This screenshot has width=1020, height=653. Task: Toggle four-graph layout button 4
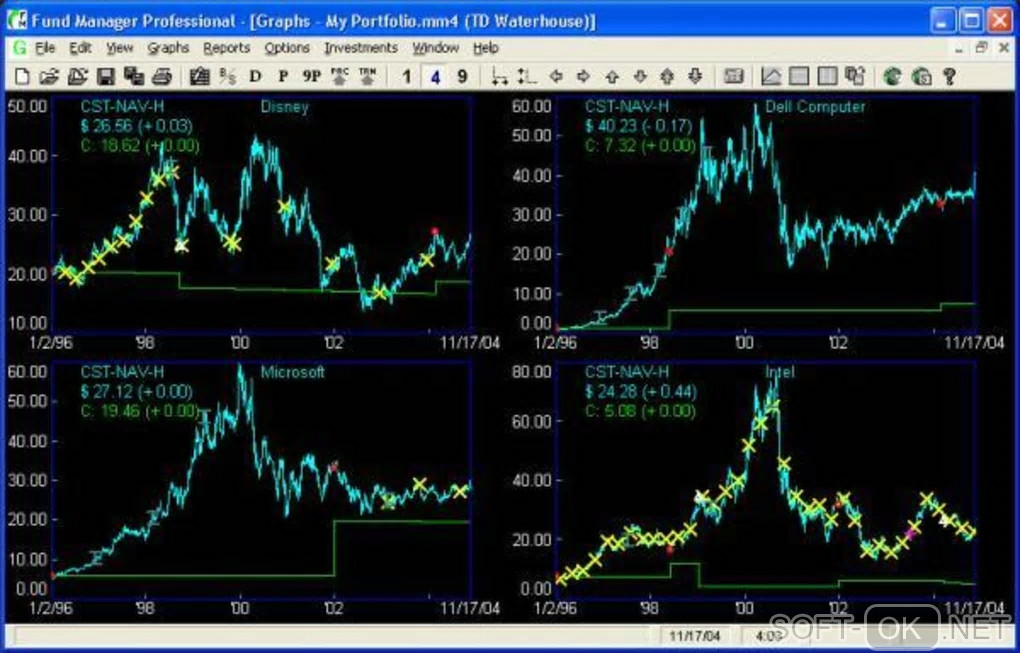coord(435,77)
